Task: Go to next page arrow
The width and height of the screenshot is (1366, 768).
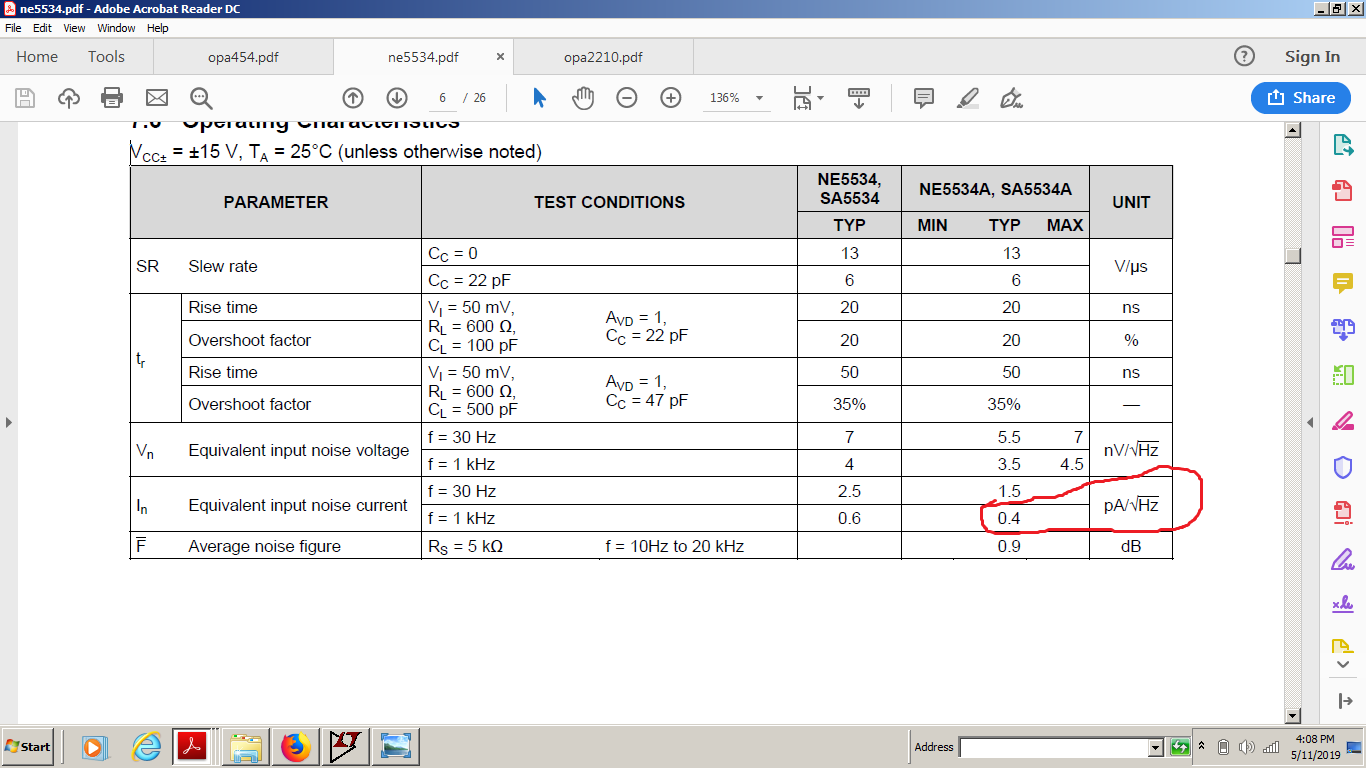Action: point(397,98)
